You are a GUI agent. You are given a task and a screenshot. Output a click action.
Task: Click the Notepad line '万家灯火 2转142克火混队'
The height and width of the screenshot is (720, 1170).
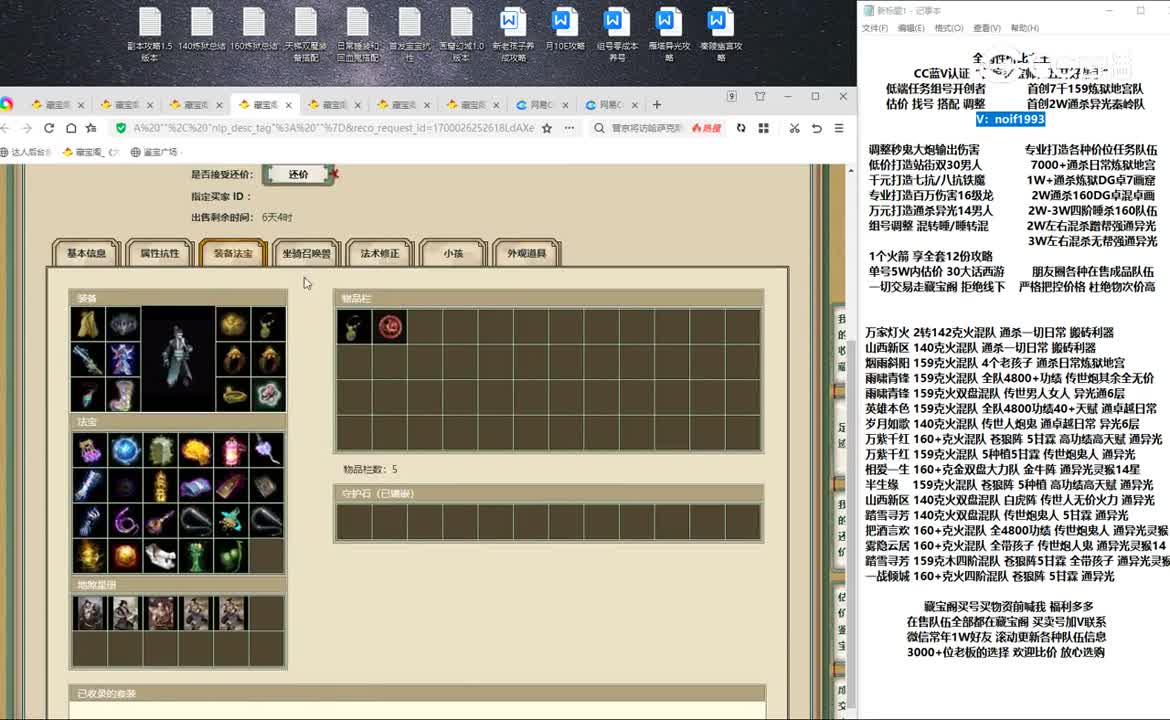(989, 333)
